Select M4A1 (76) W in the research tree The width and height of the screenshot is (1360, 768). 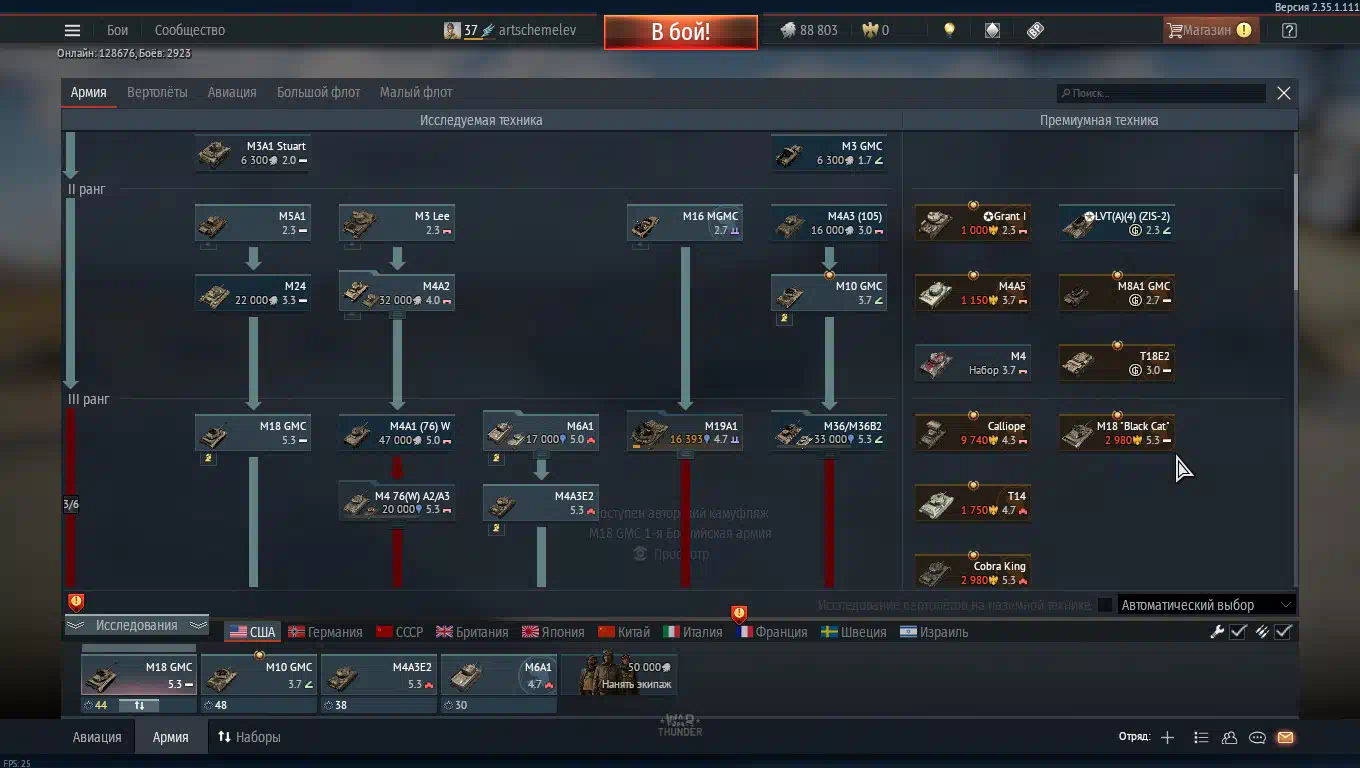point(397,433)
